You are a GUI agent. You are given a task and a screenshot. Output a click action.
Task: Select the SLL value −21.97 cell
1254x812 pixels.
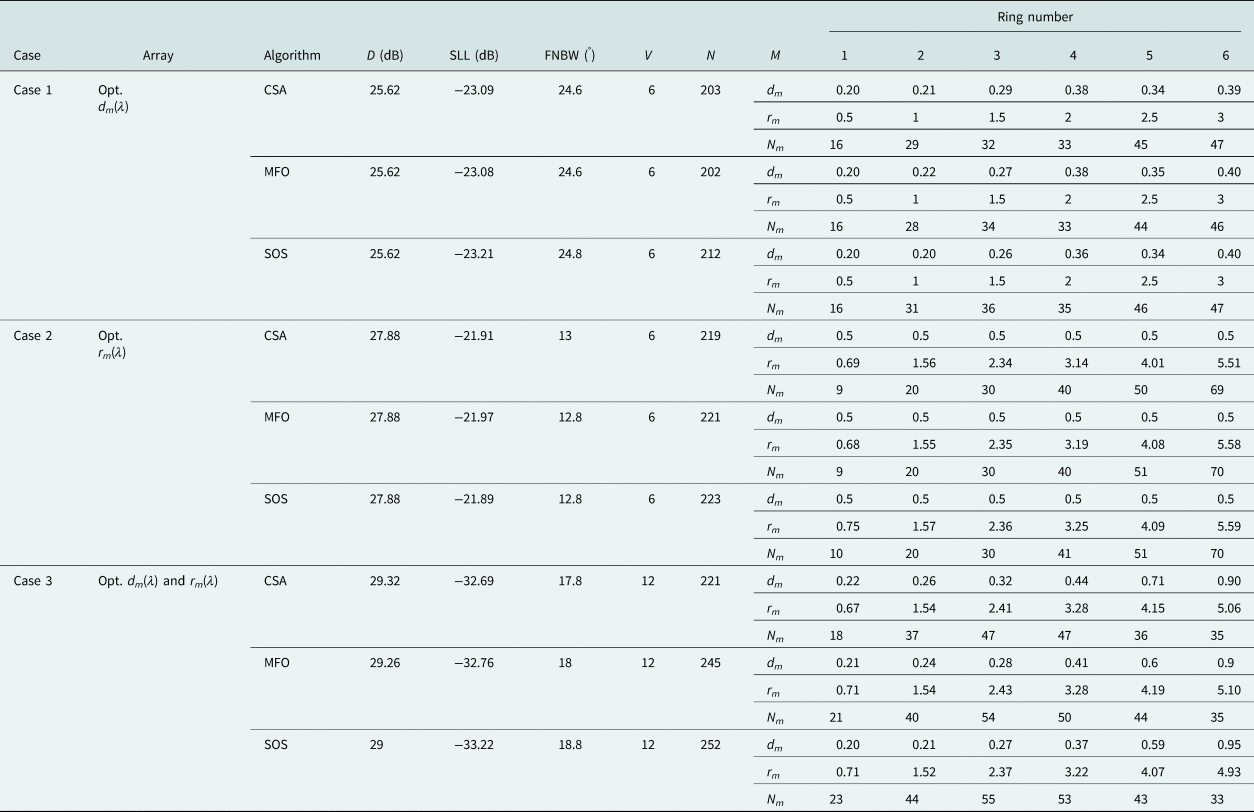point(474,417)
